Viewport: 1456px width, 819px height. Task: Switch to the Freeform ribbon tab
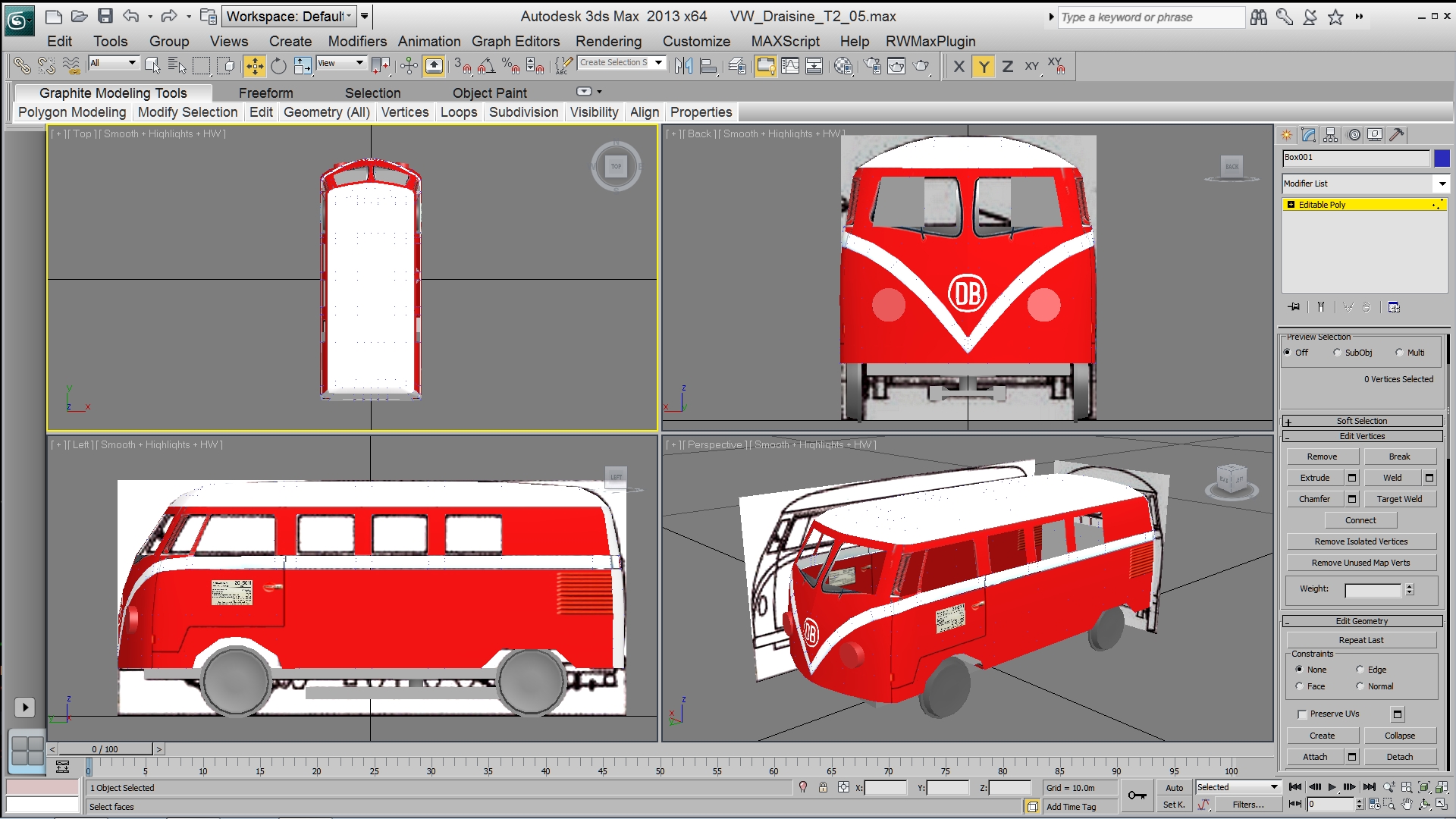click(x=265, y=93)
